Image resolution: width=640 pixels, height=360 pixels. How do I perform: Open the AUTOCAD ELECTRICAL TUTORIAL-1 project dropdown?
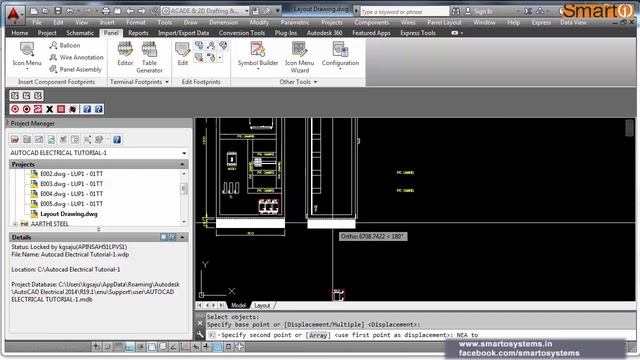click(184, 153)
